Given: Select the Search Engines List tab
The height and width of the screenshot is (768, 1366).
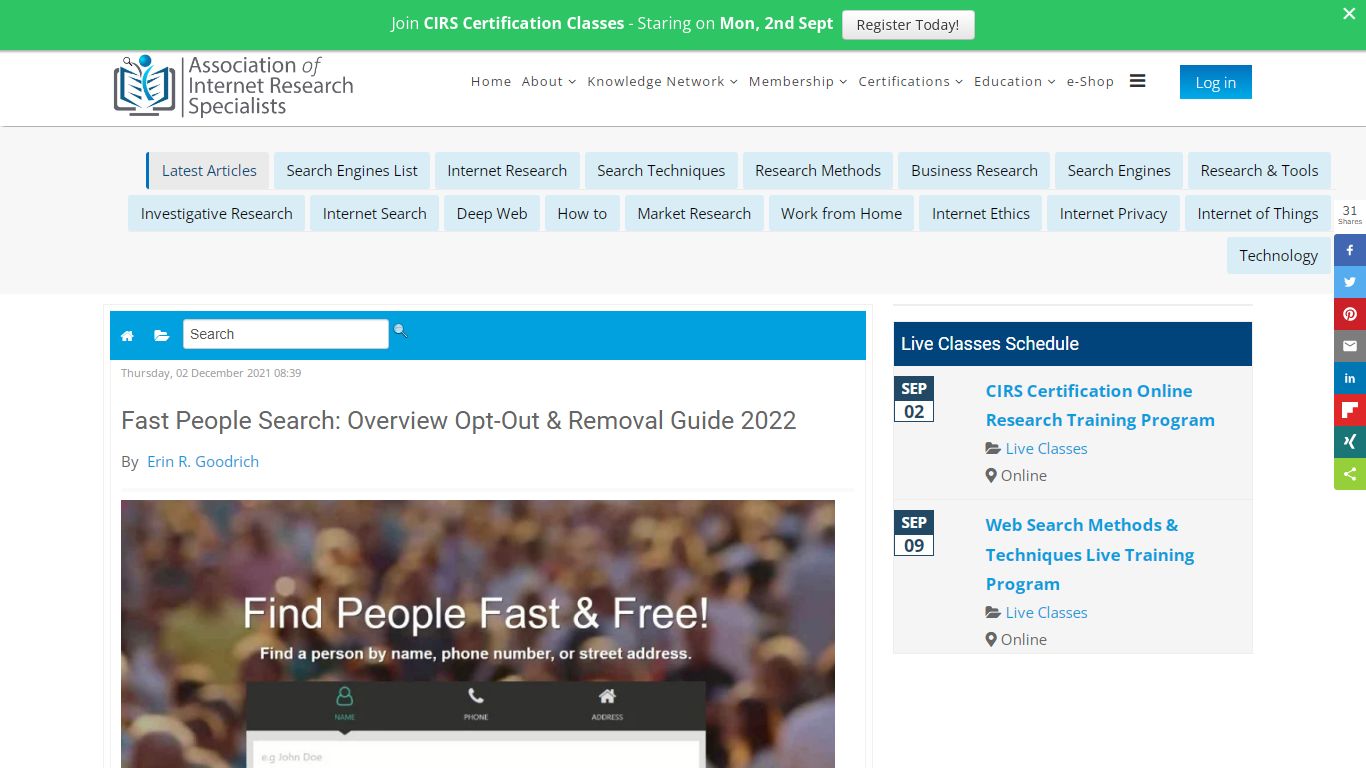Looking at the screenshot, I should (x=352, y=171).
